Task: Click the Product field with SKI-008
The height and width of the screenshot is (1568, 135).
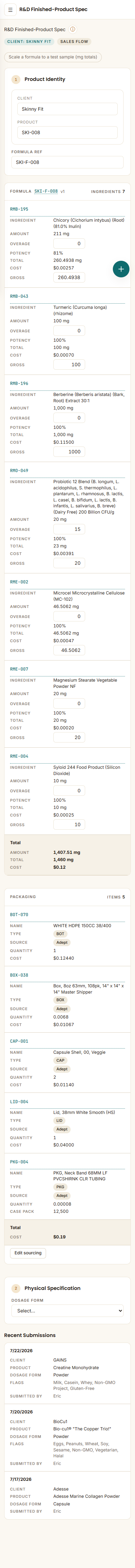Action: pyautogui.click(x=67, y=132)
